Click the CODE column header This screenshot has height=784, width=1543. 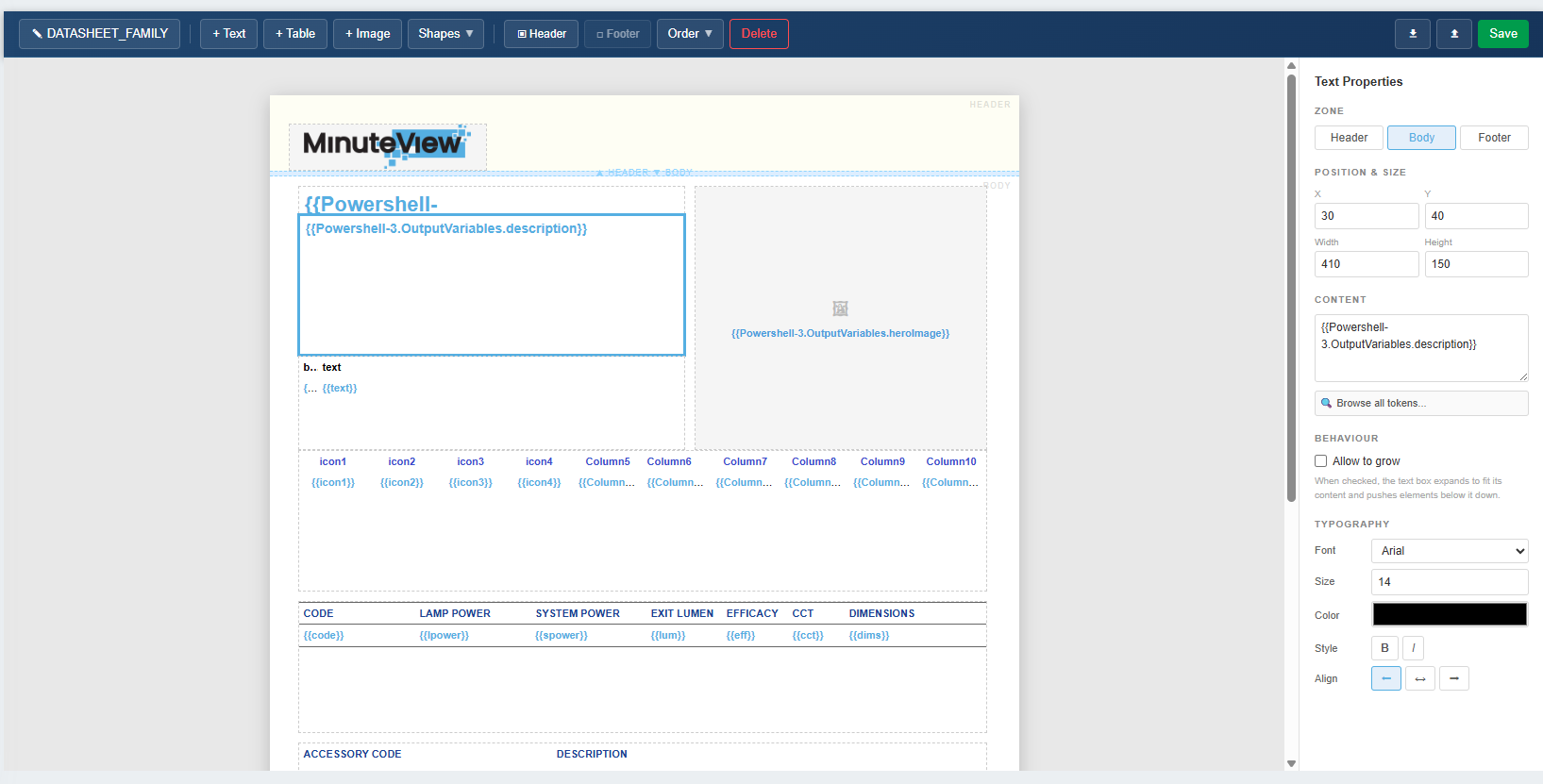click(x=319, y=613)
